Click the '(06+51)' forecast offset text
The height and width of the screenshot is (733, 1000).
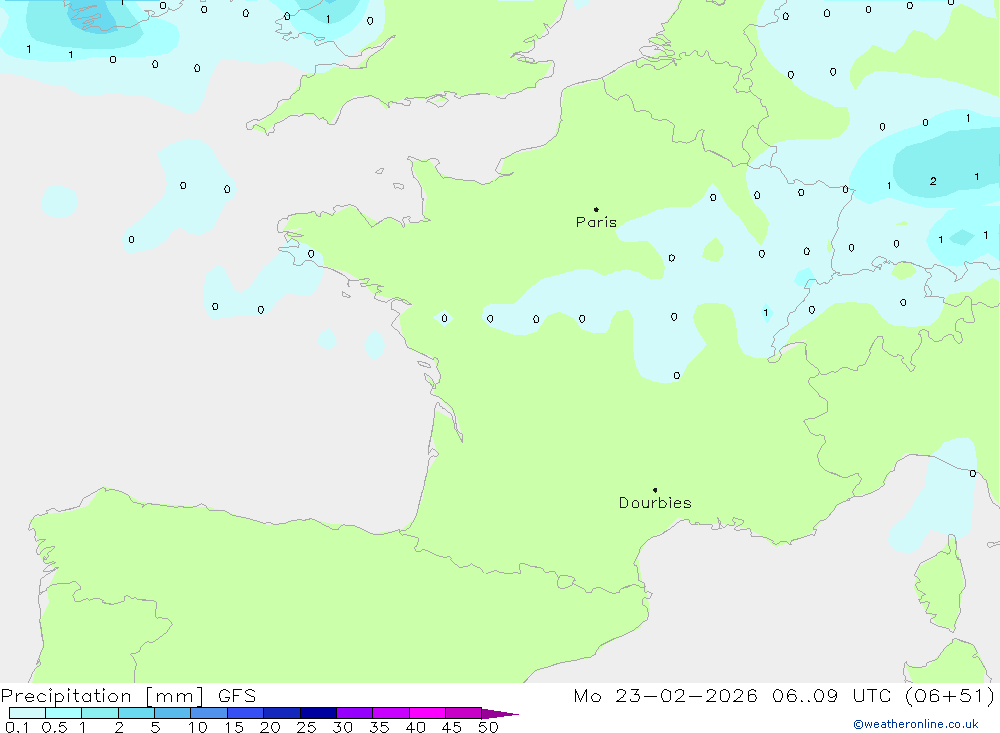pos(950,696)
